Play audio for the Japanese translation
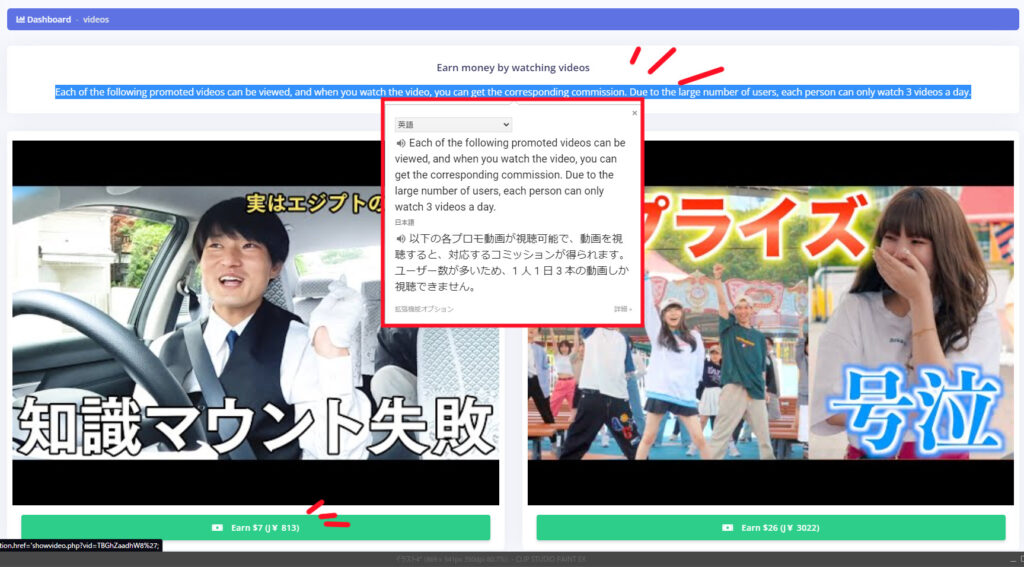Screen dimensions: 1024x567 [x=400, y=239]
